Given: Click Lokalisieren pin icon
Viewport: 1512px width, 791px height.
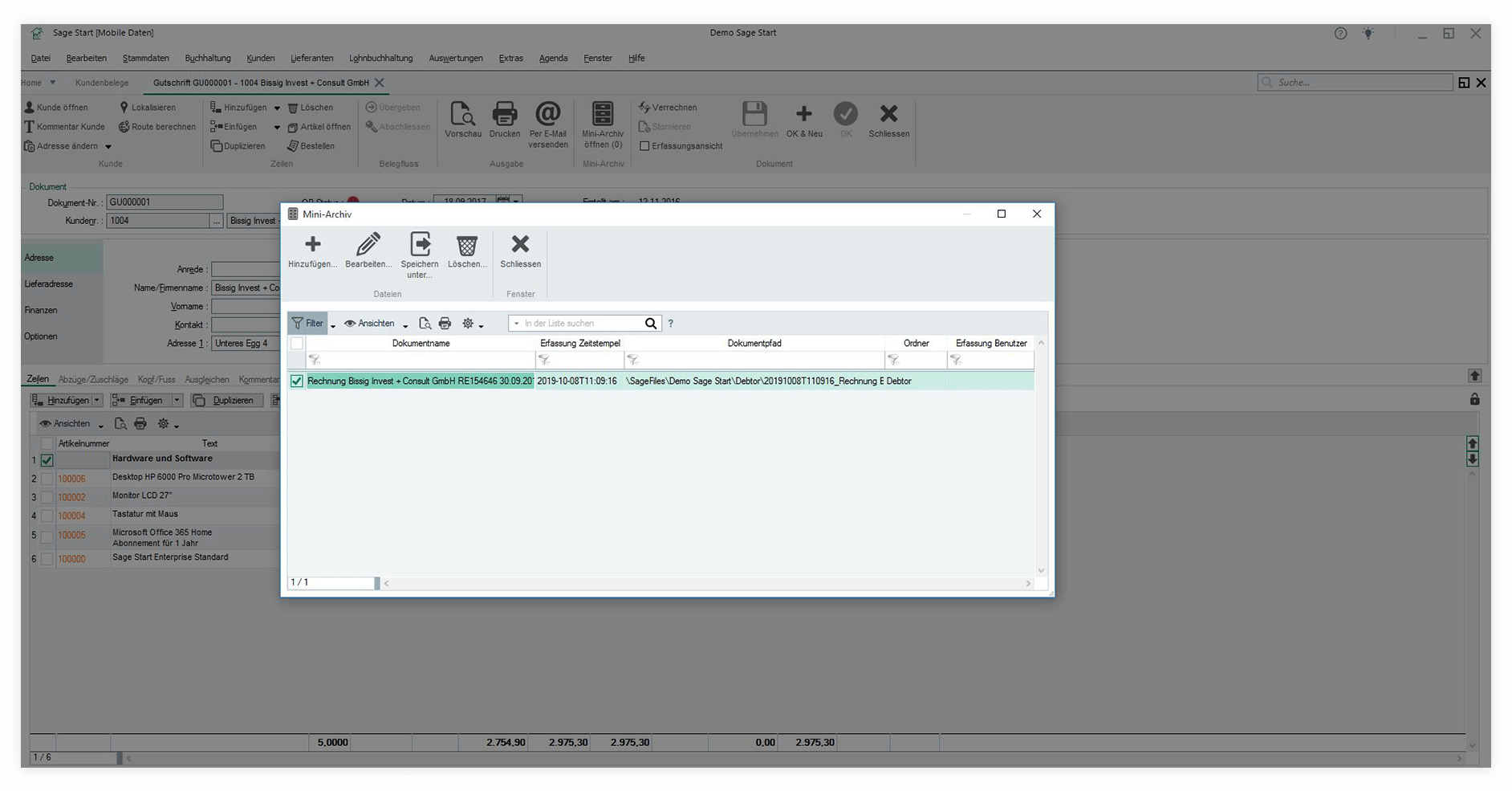Looking at the screenshot, I should pos(124,108).
